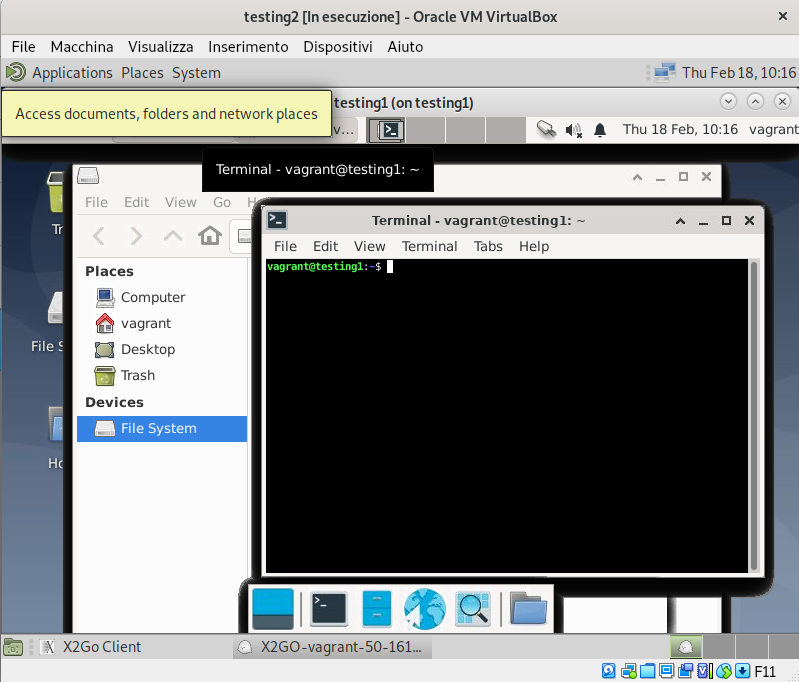Launch File Manager cabinet icon in dock

tap(377, 609)
